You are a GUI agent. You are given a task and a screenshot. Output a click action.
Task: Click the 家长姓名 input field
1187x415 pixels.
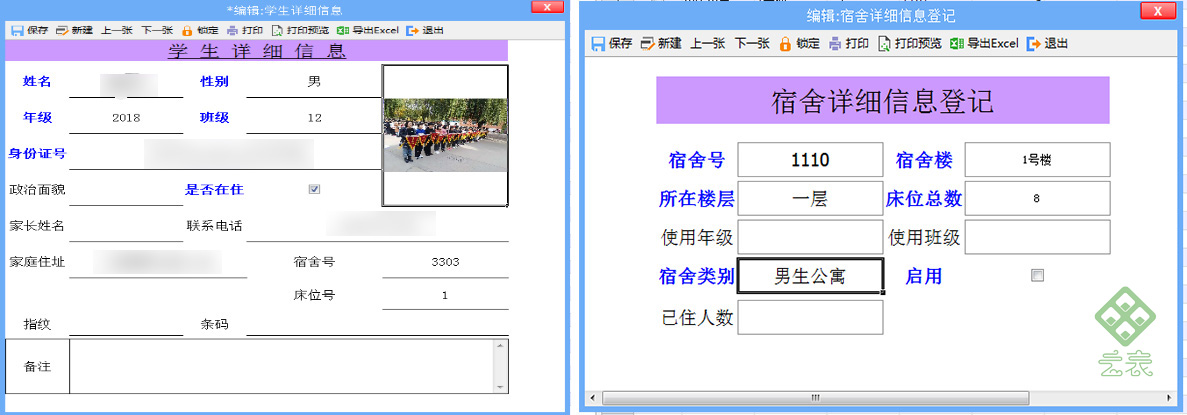point(126,226)
